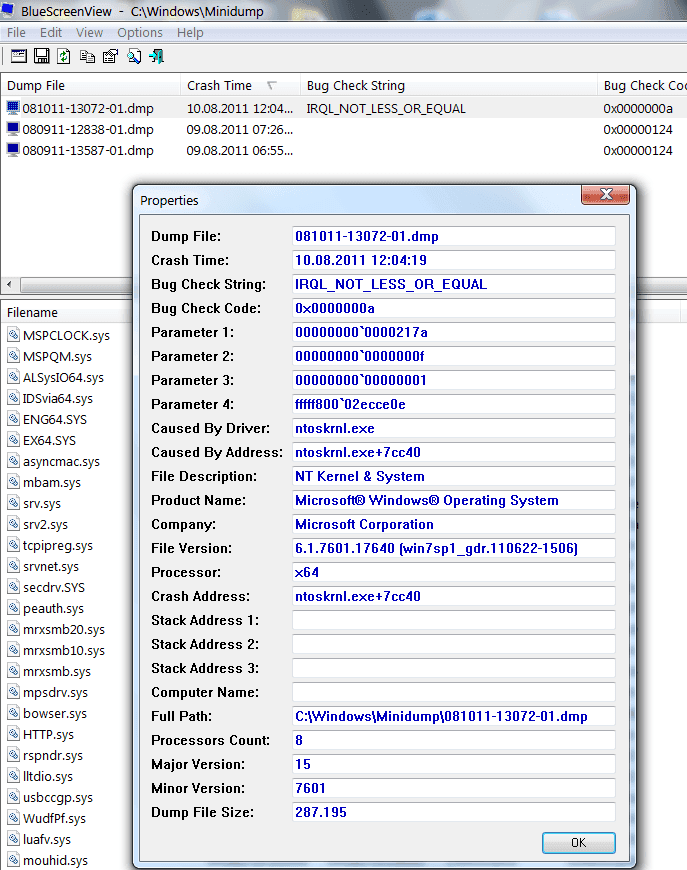Click the Refresh toolbar icon
The width and height of the screenshot is (687, 870).
[x=64, y=56]
